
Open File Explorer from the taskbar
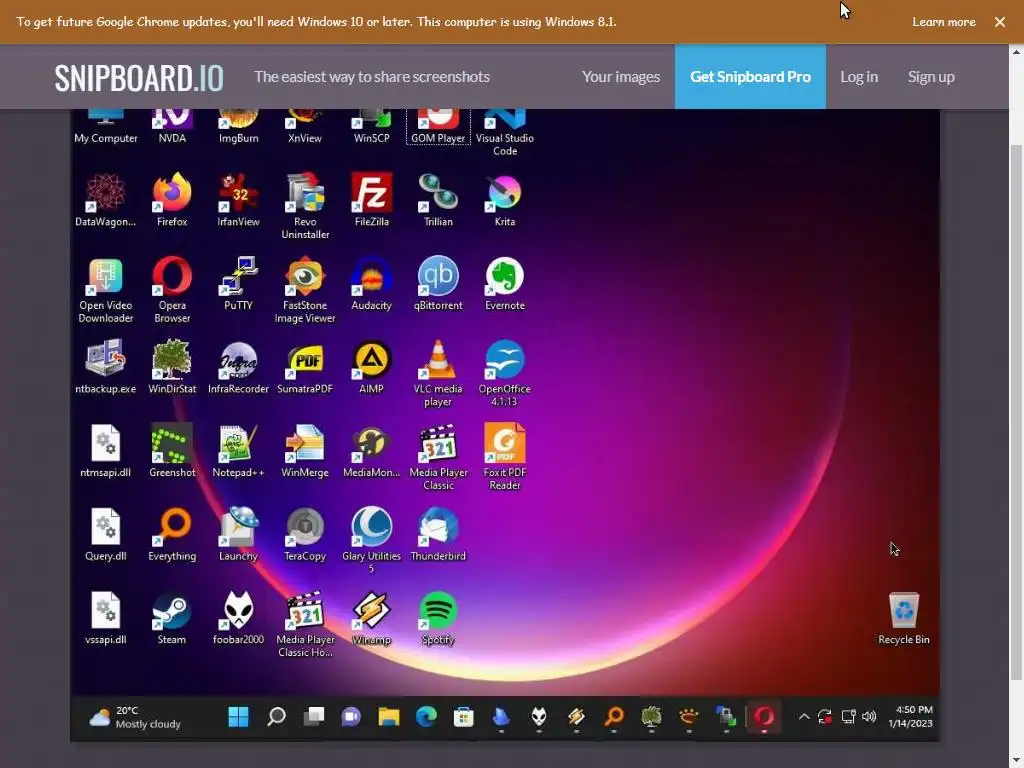coord(389,716)
